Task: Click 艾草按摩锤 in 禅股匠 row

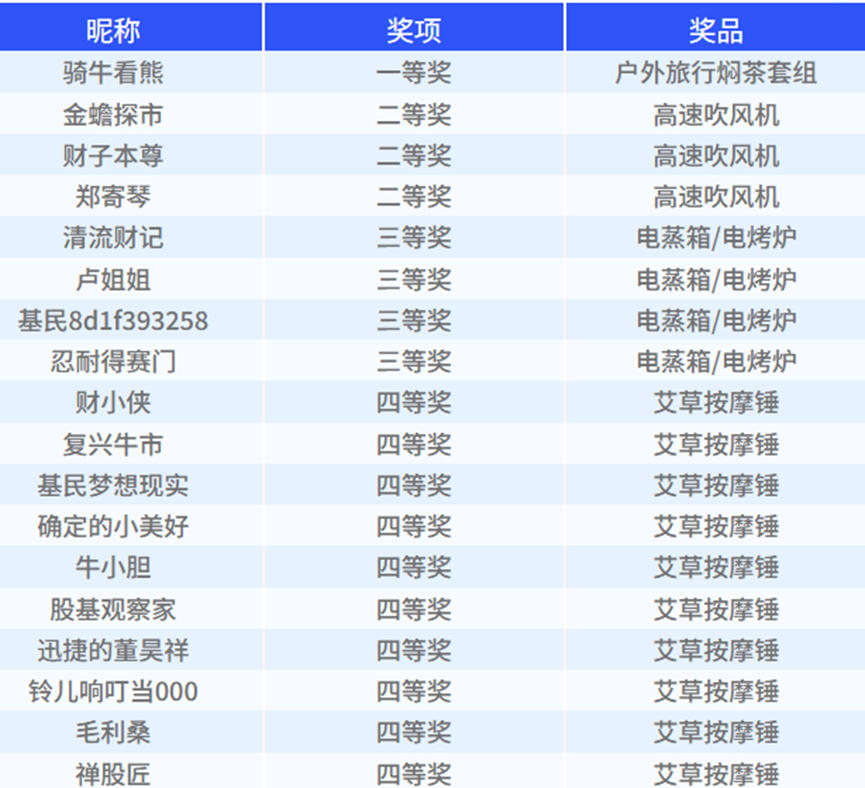Action: point(716,774)
